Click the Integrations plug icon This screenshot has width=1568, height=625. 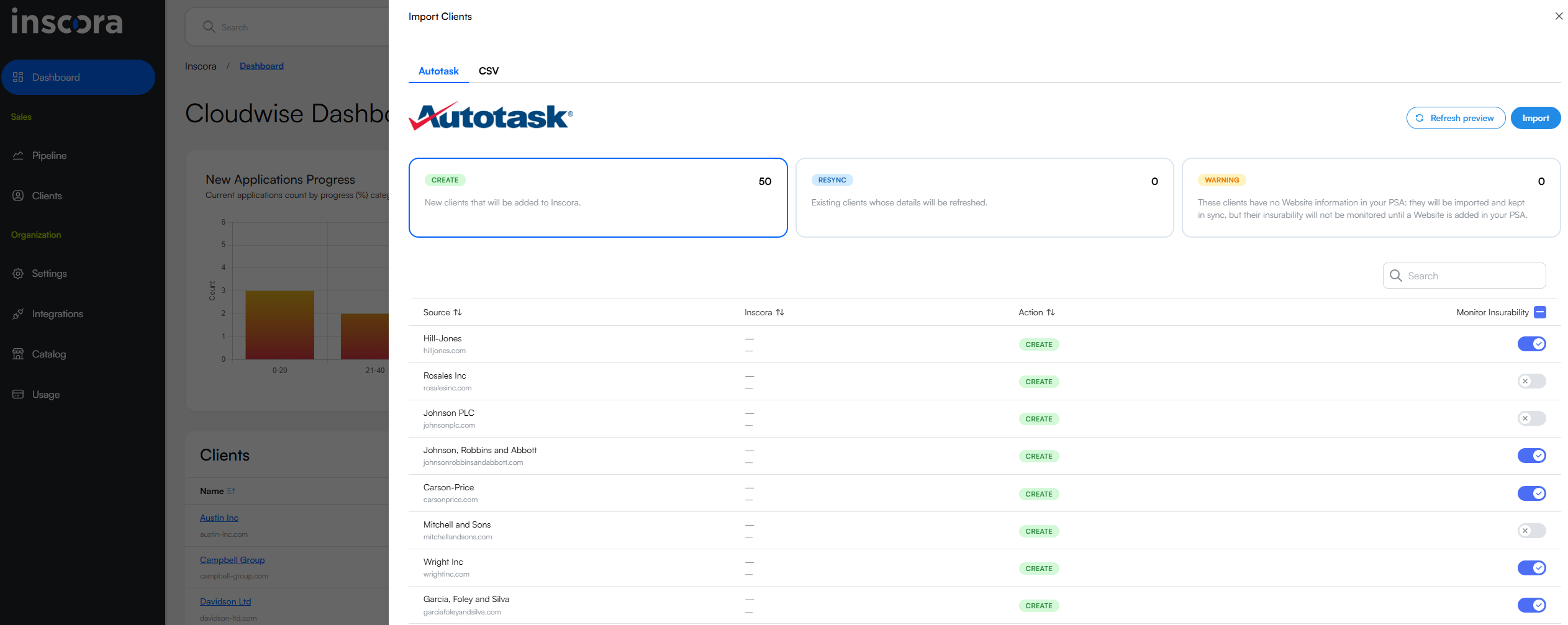[x=18, y=313]
